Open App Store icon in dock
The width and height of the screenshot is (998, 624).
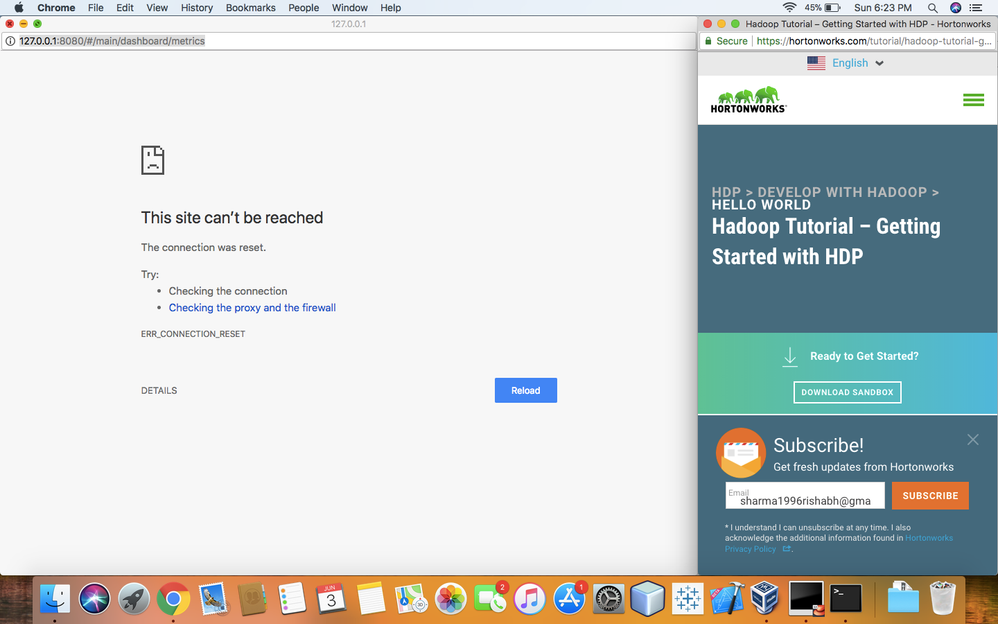pos(569,599)
